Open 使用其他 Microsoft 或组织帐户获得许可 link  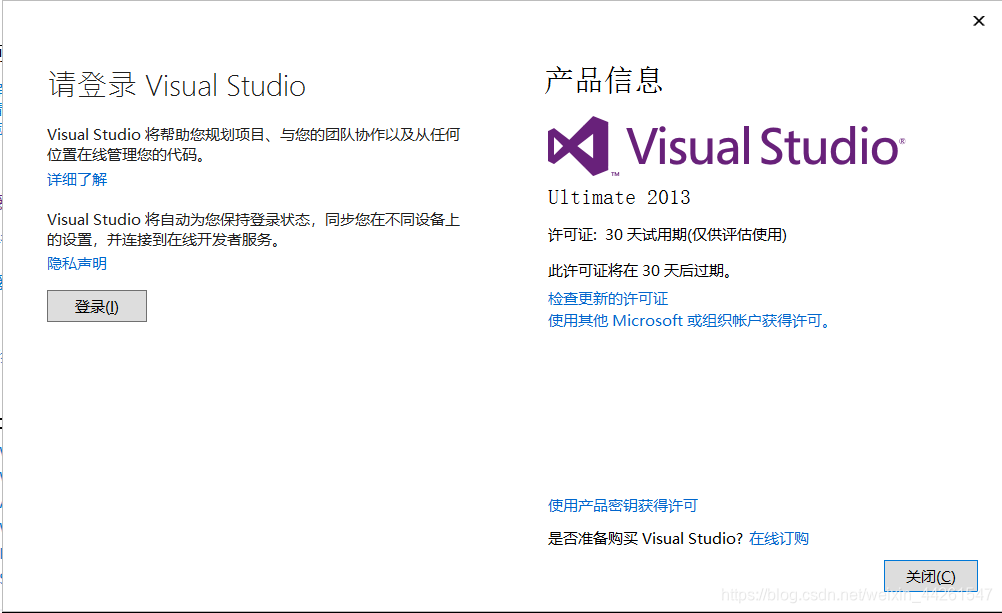[x=689, y=320]
